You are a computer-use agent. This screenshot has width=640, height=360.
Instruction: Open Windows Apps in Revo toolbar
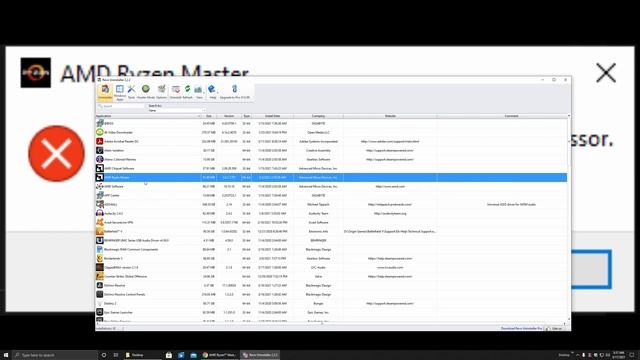[x=120, y=93]
